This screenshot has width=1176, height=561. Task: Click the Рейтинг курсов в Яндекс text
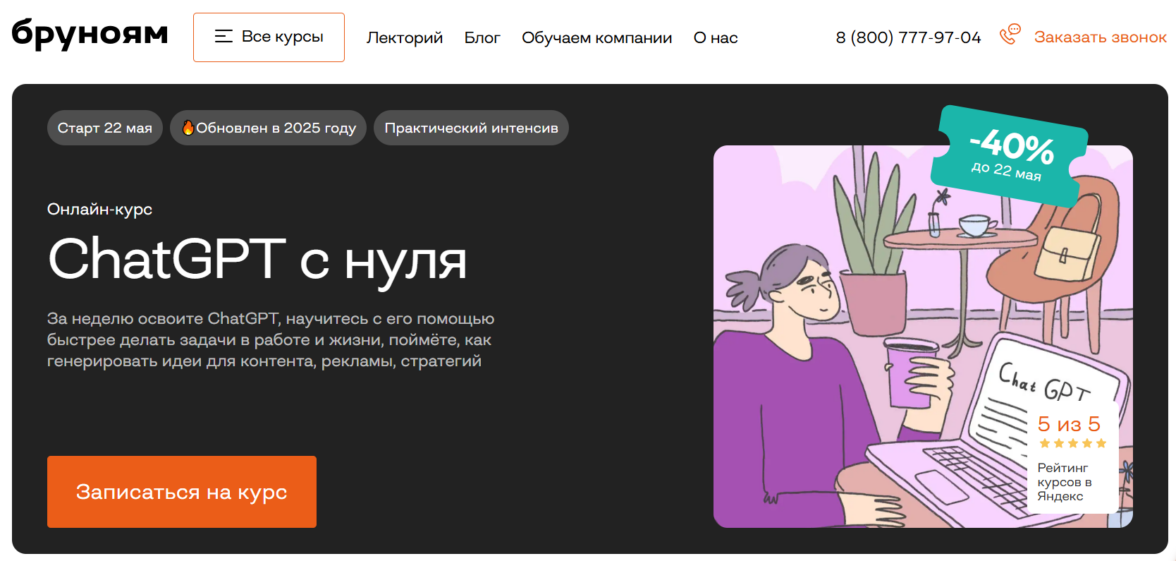(x=1064, y=482)
